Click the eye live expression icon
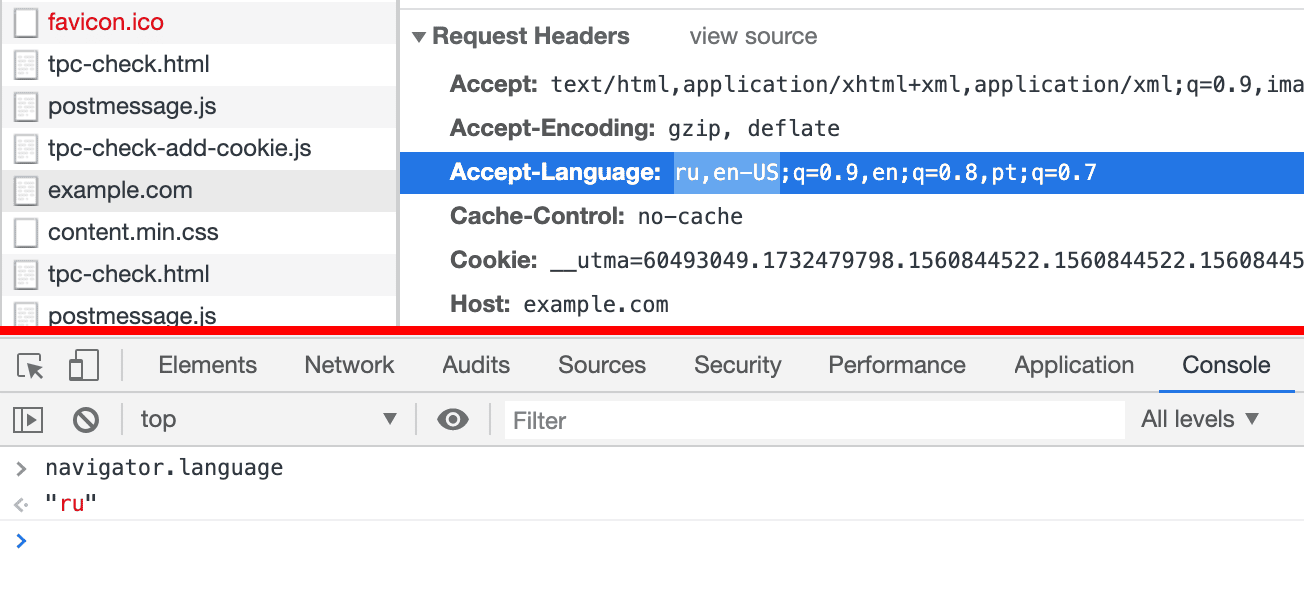1304x607 pixels. click(453, 420)
